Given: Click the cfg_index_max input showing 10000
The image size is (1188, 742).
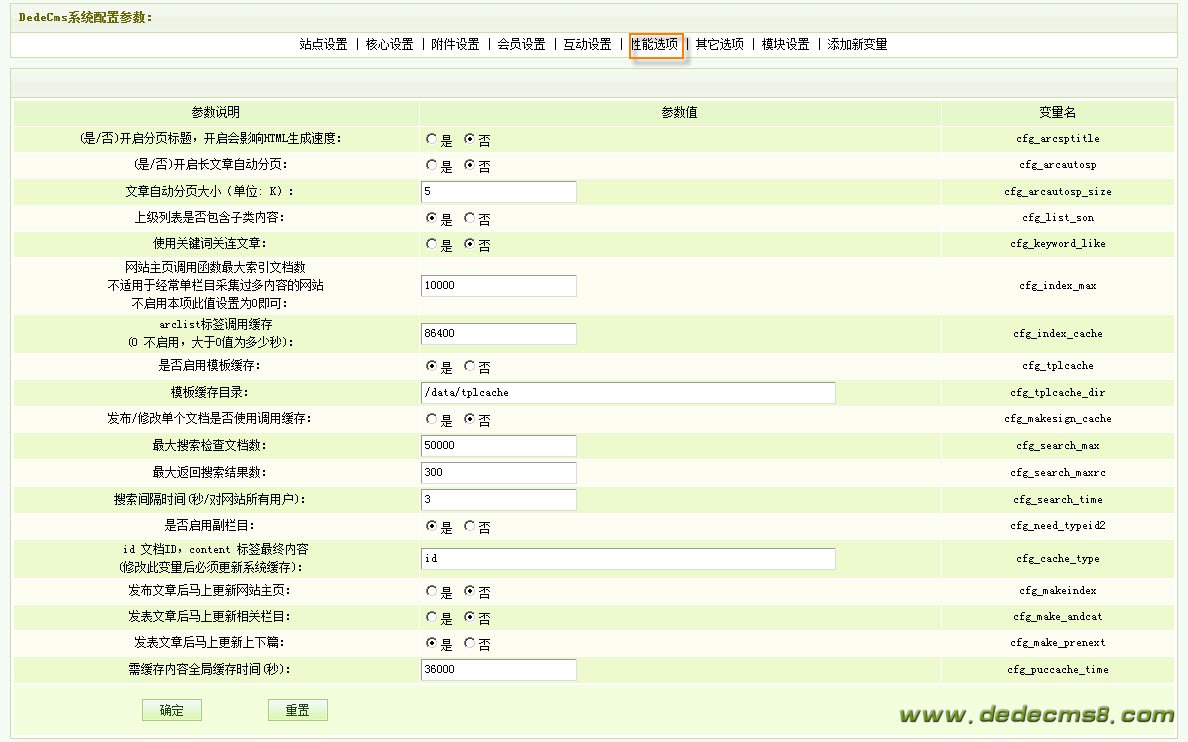Looking at the screenshot, I should [x=499, y=286].
